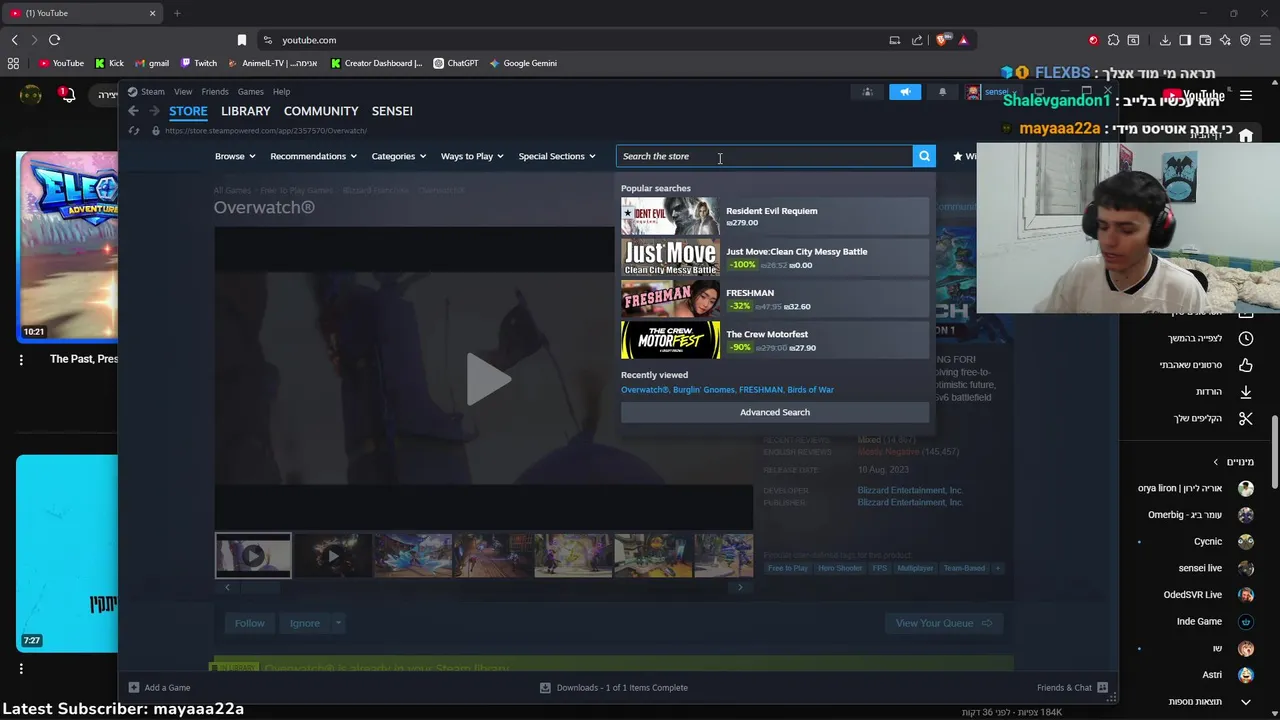Screen dimensions: 1280x720
Task: Open the Brave Wallet icon
Action: (1205, 40)
